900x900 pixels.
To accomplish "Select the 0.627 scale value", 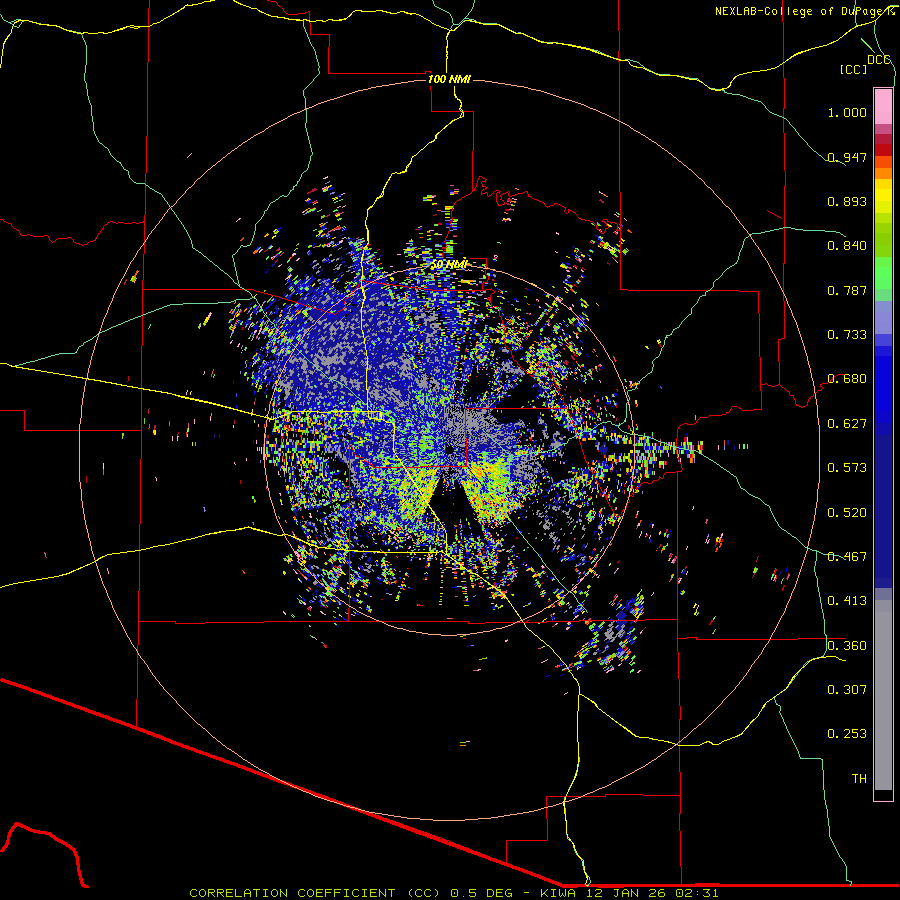I will 847,424.
